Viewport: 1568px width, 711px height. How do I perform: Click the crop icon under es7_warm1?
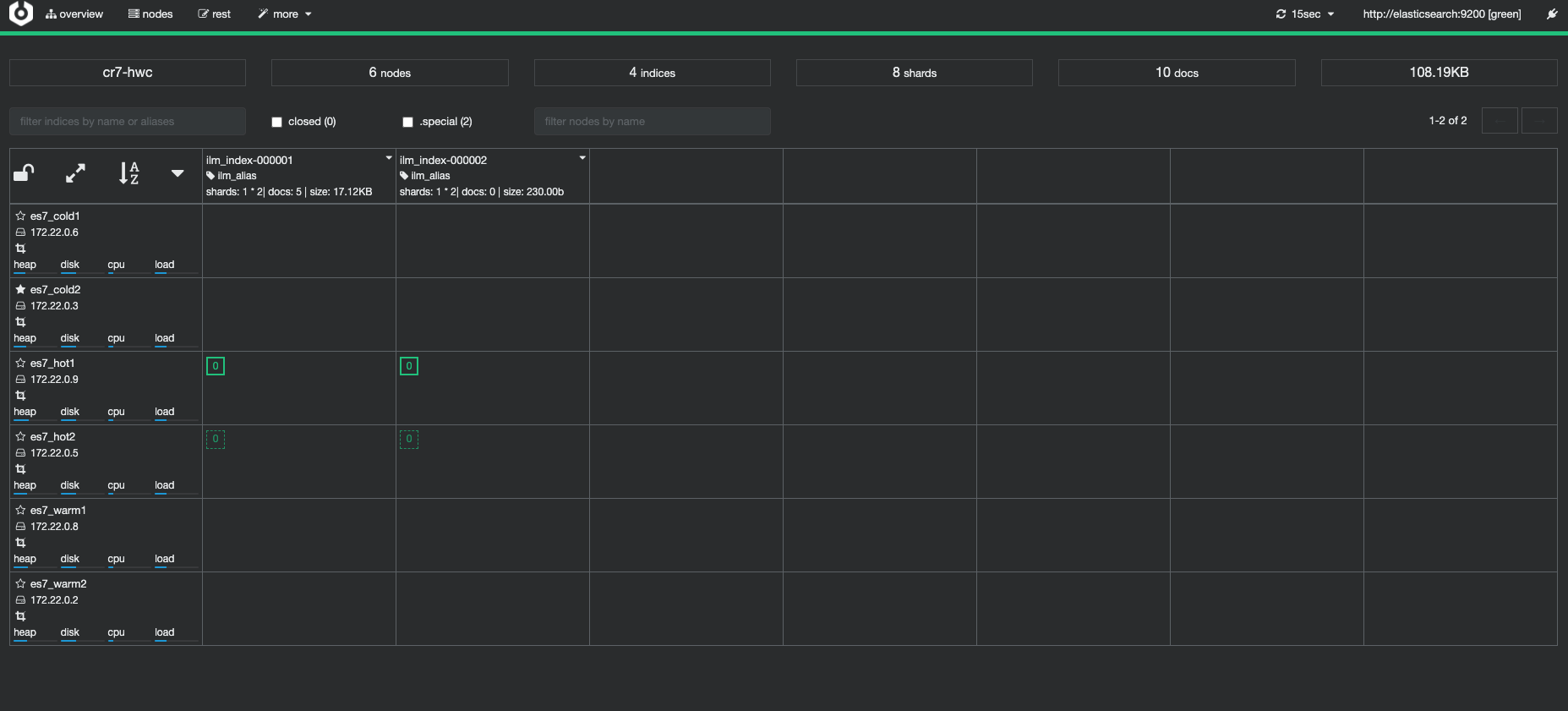20,543
